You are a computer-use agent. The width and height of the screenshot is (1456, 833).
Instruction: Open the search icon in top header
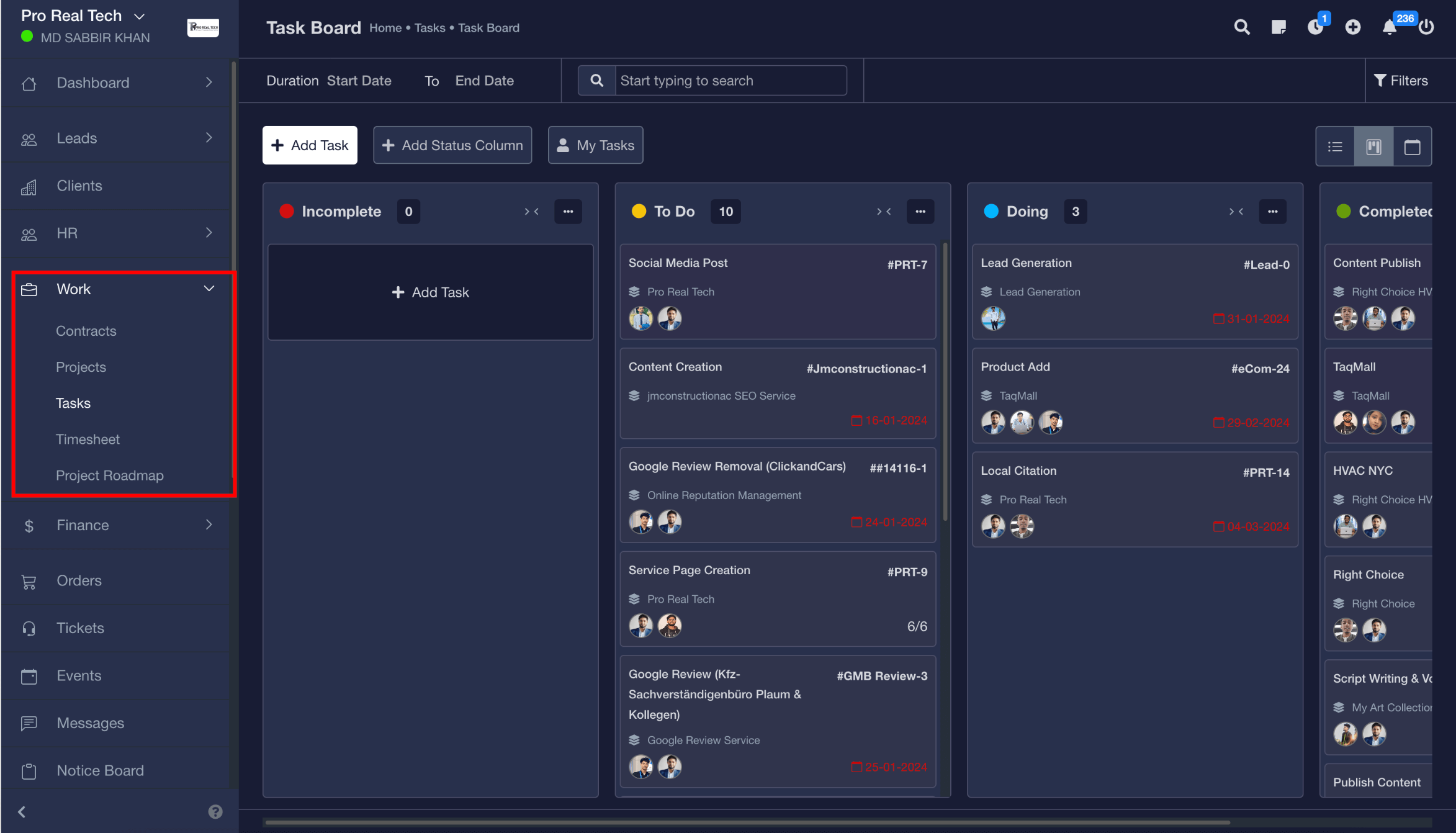pos(1241,27)
